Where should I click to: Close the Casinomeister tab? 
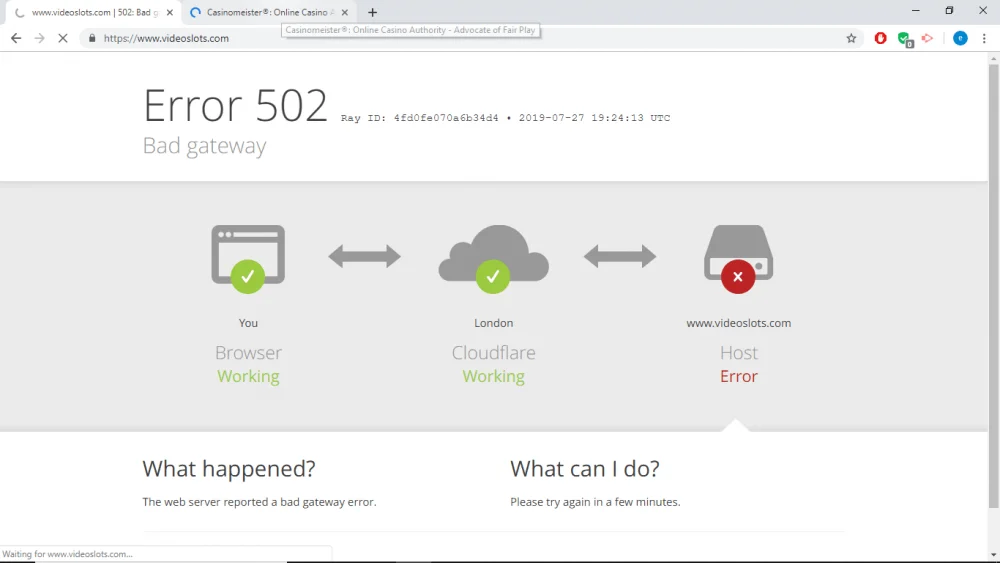tap(344, 12)
